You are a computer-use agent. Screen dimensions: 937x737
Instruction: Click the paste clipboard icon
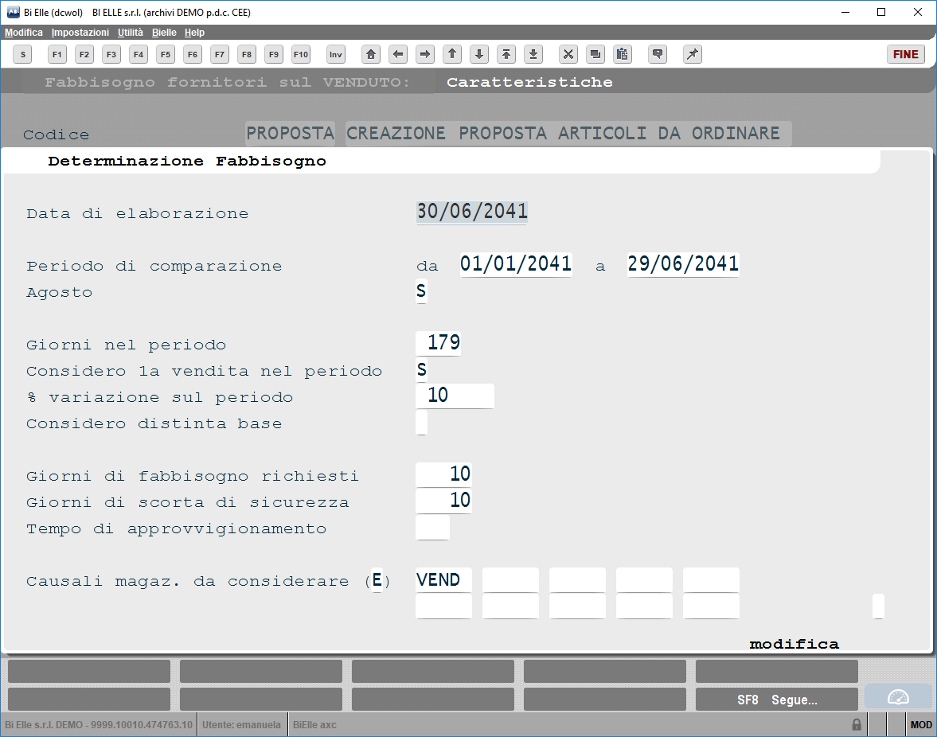pyautogui.click(x=622, y=54)
